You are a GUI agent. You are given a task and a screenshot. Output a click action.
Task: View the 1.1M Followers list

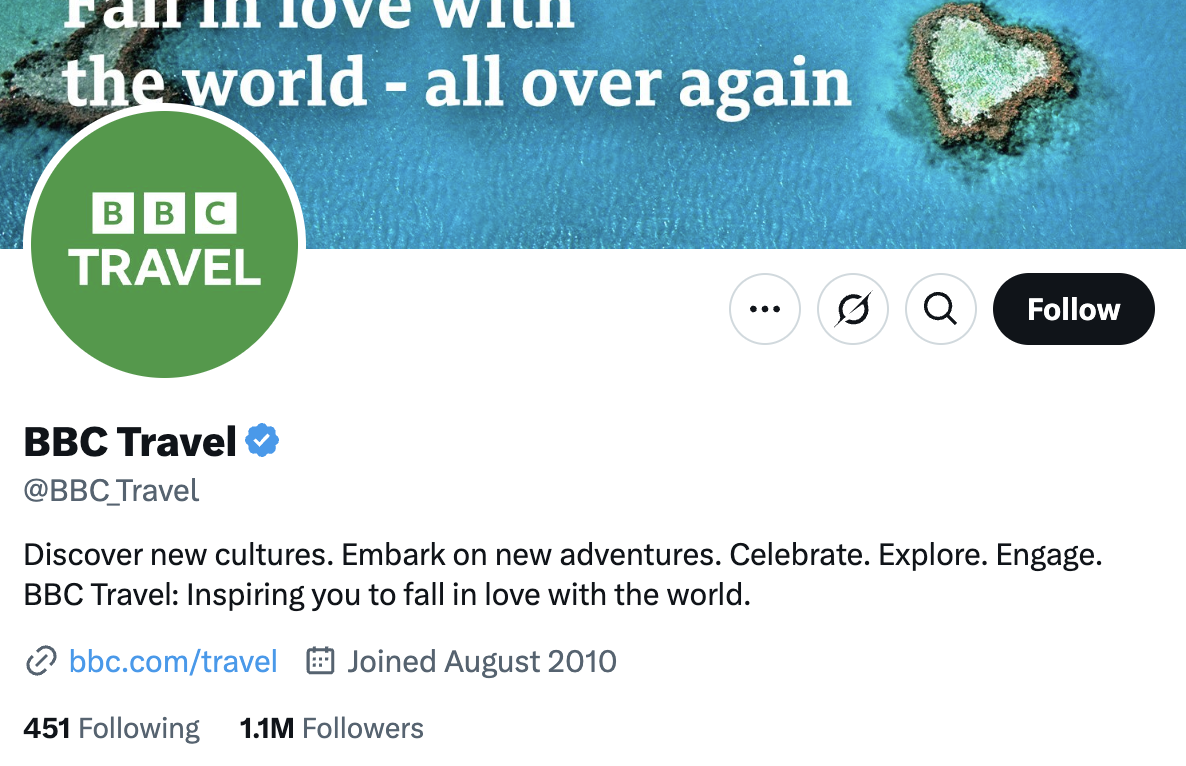(x=331, y=728)
